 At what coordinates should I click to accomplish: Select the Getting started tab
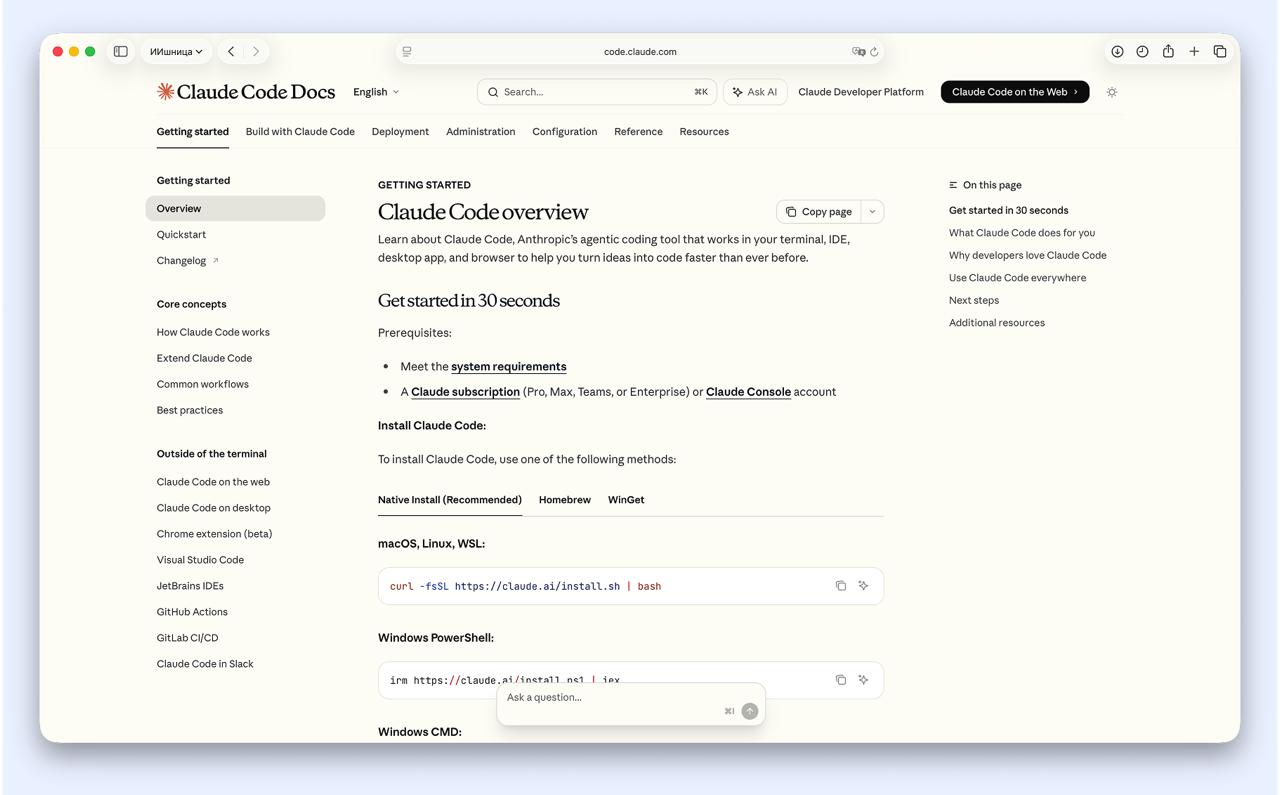point(193,132)
